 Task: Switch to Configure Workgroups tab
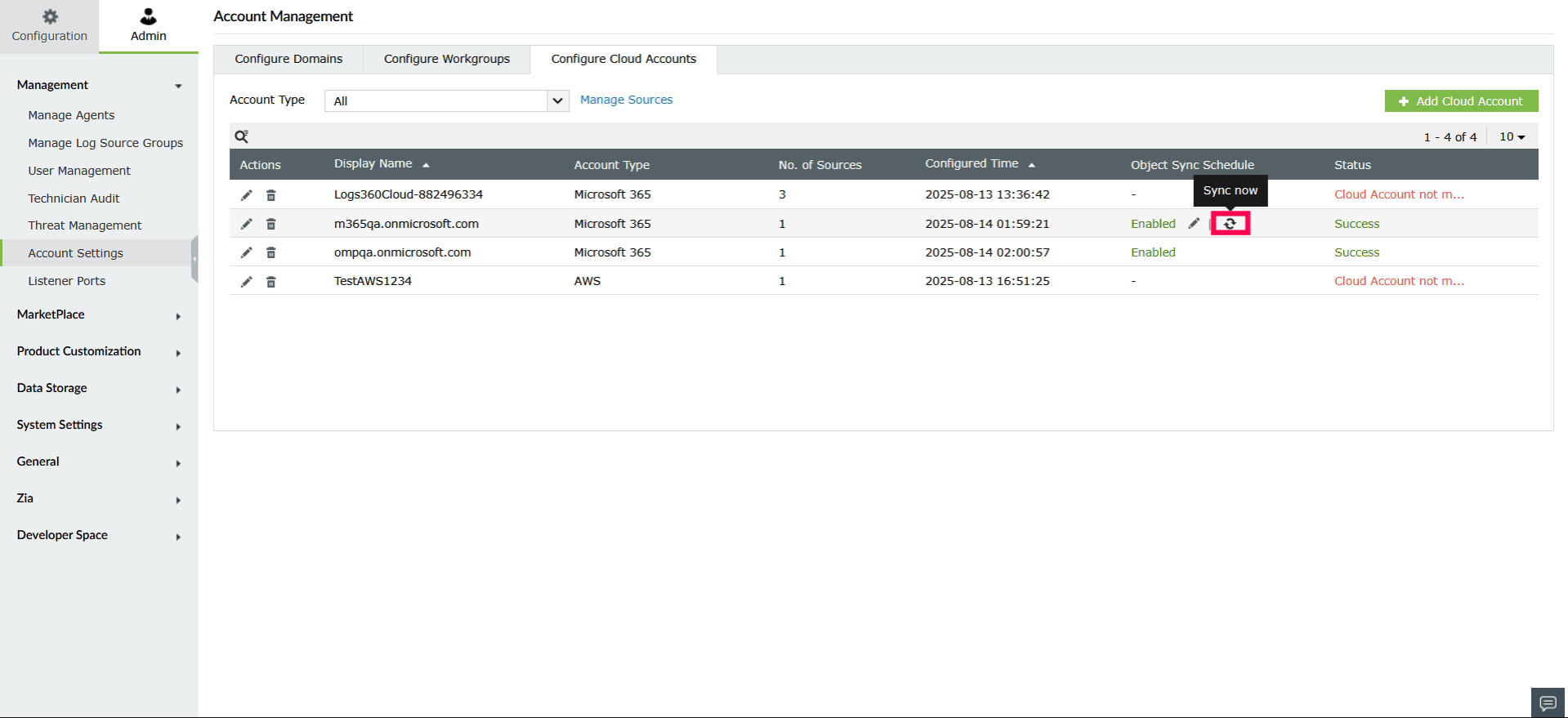[447, 59]
